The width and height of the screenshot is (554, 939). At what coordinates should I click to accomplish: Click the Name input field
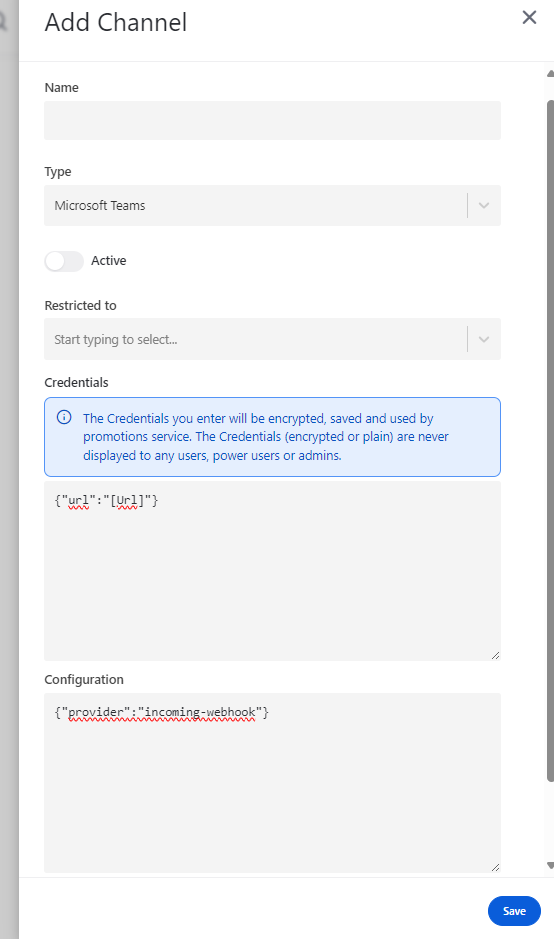273,120
